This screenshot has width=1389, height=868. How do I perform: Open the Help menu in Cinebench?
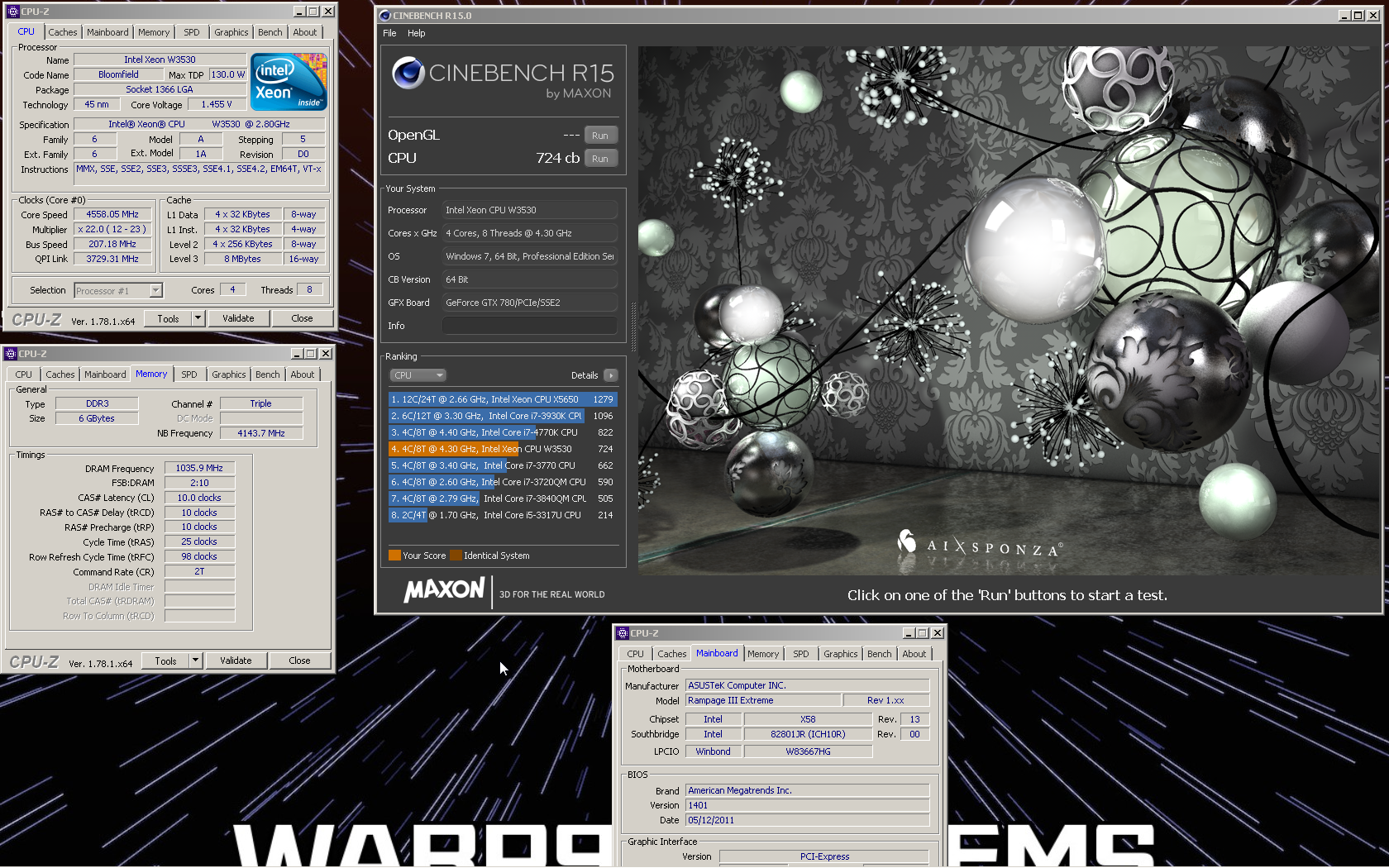pyautogui.click(x=417, y=33)
